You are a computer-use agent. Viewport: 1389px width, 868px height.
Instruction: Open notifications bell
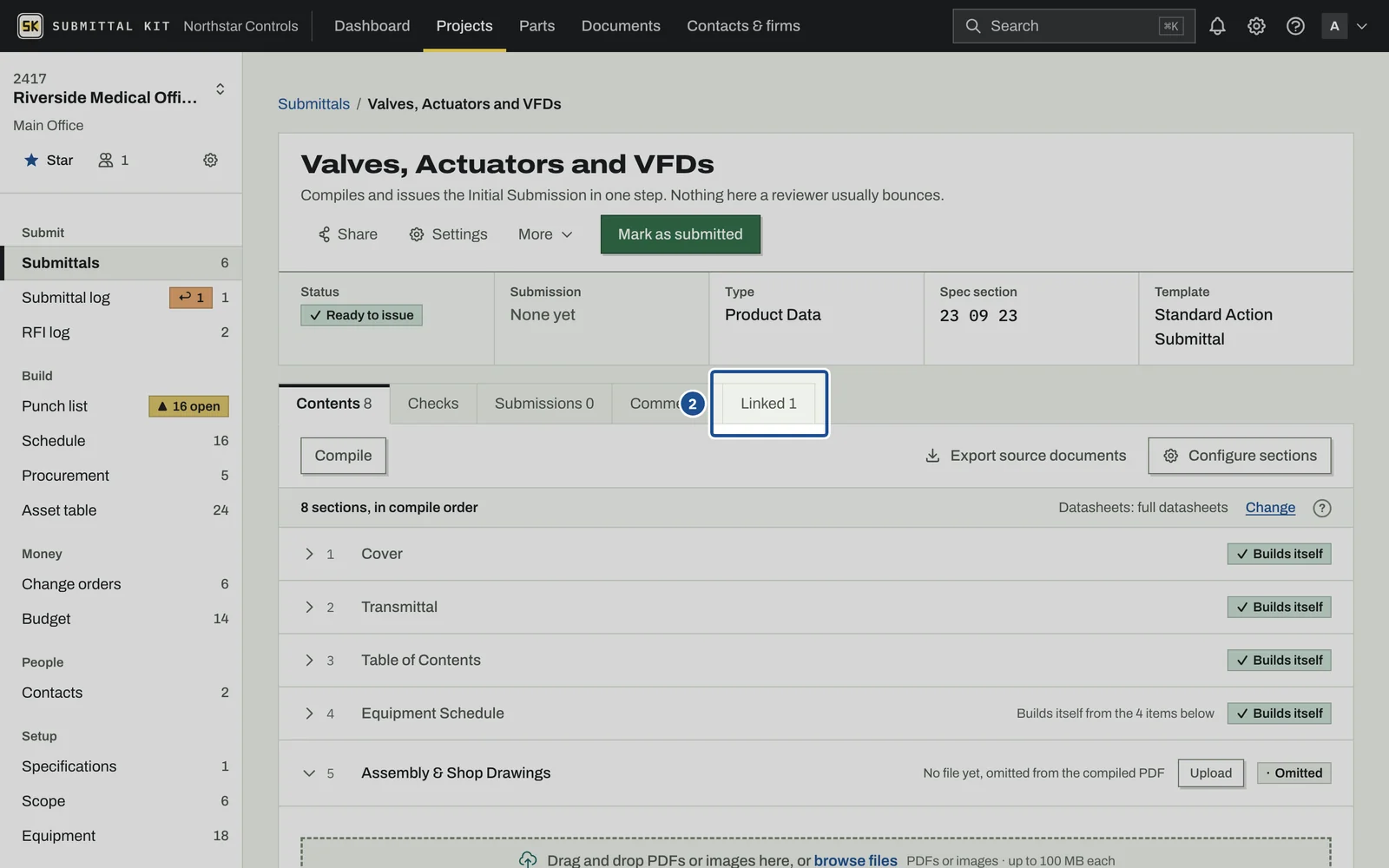[x=1217, y=26]
